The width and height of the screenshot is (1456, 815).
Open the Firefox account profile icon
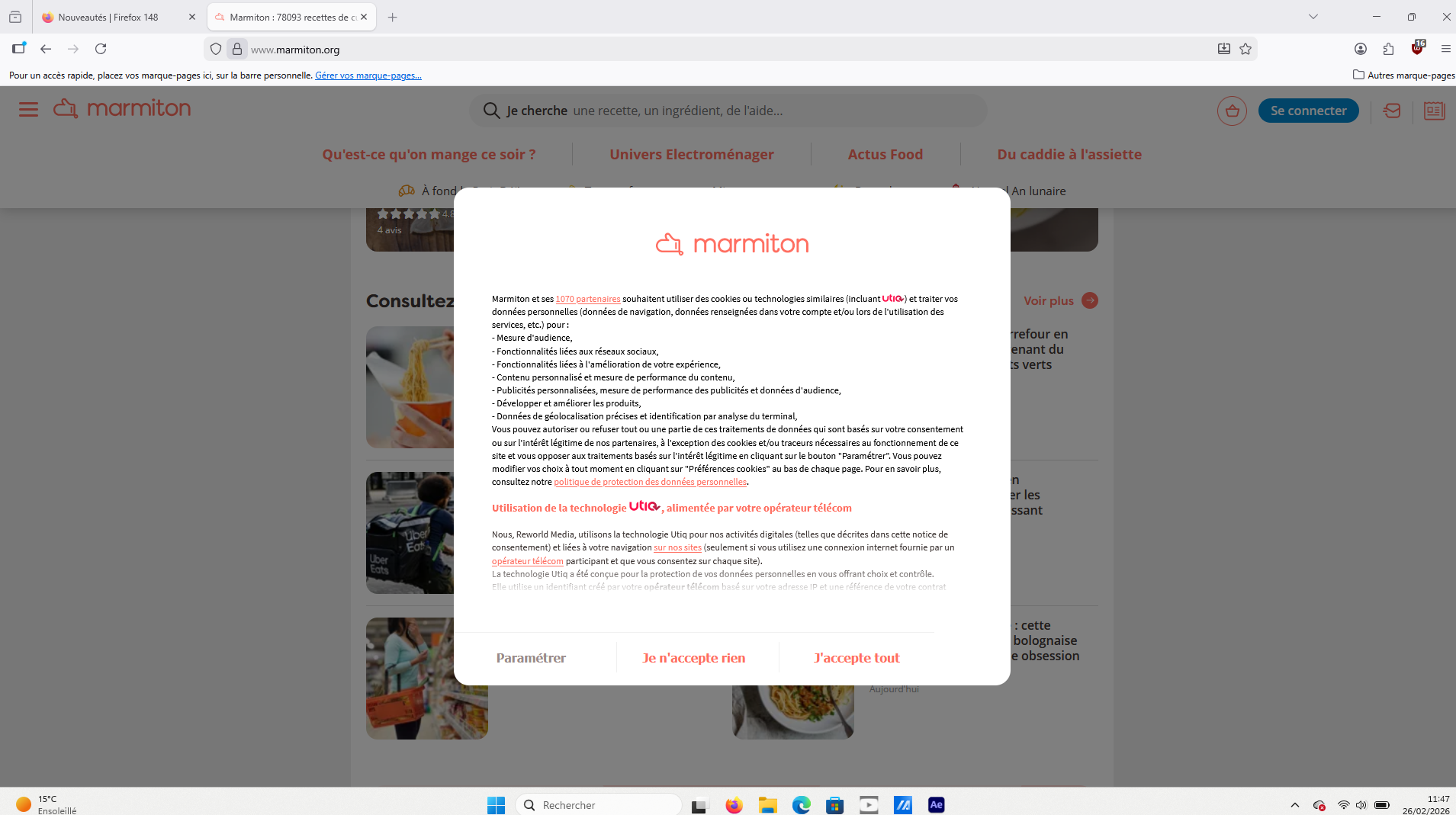coord(1360,49)
